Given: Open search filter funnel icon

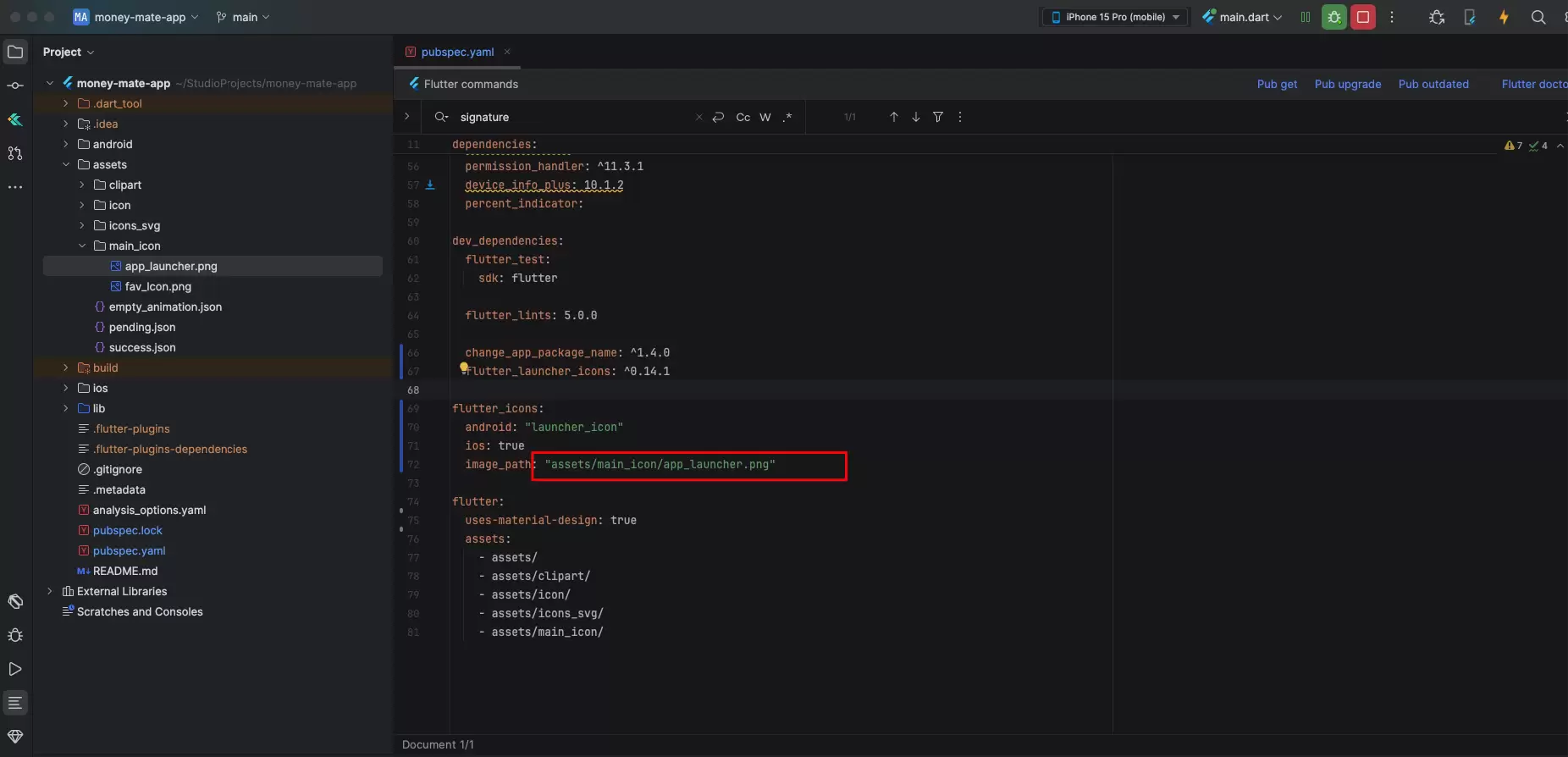Looking at the screenshot, I should click(x=938, y=117).
